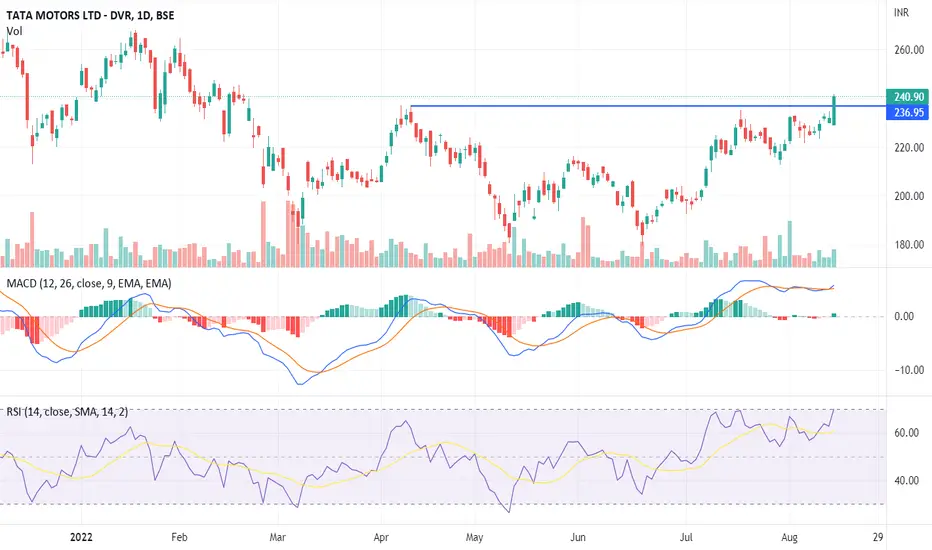
Task: Select the RSI (14, close, SMA, 14, 2) legend
Action: [67, 411]
